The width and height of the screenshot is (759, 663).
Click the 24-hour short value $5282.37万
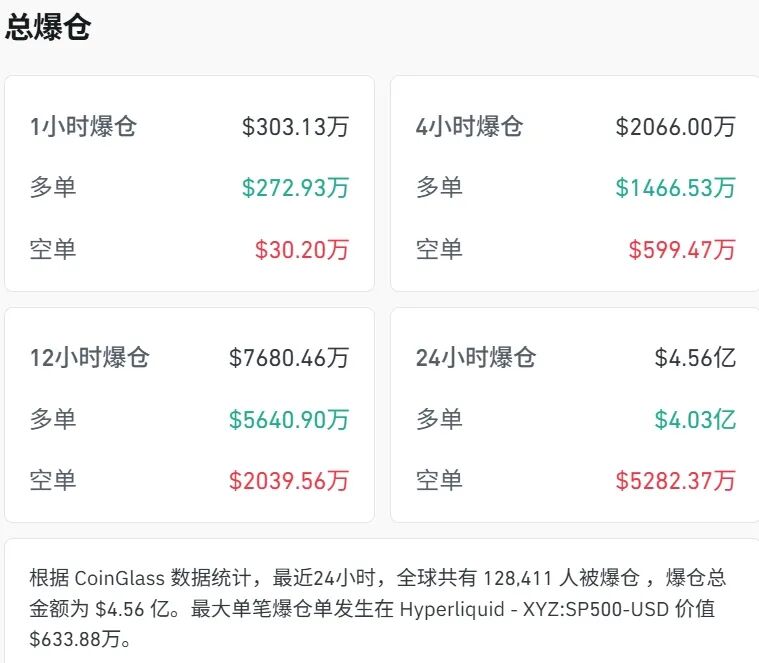coord(675,481)
